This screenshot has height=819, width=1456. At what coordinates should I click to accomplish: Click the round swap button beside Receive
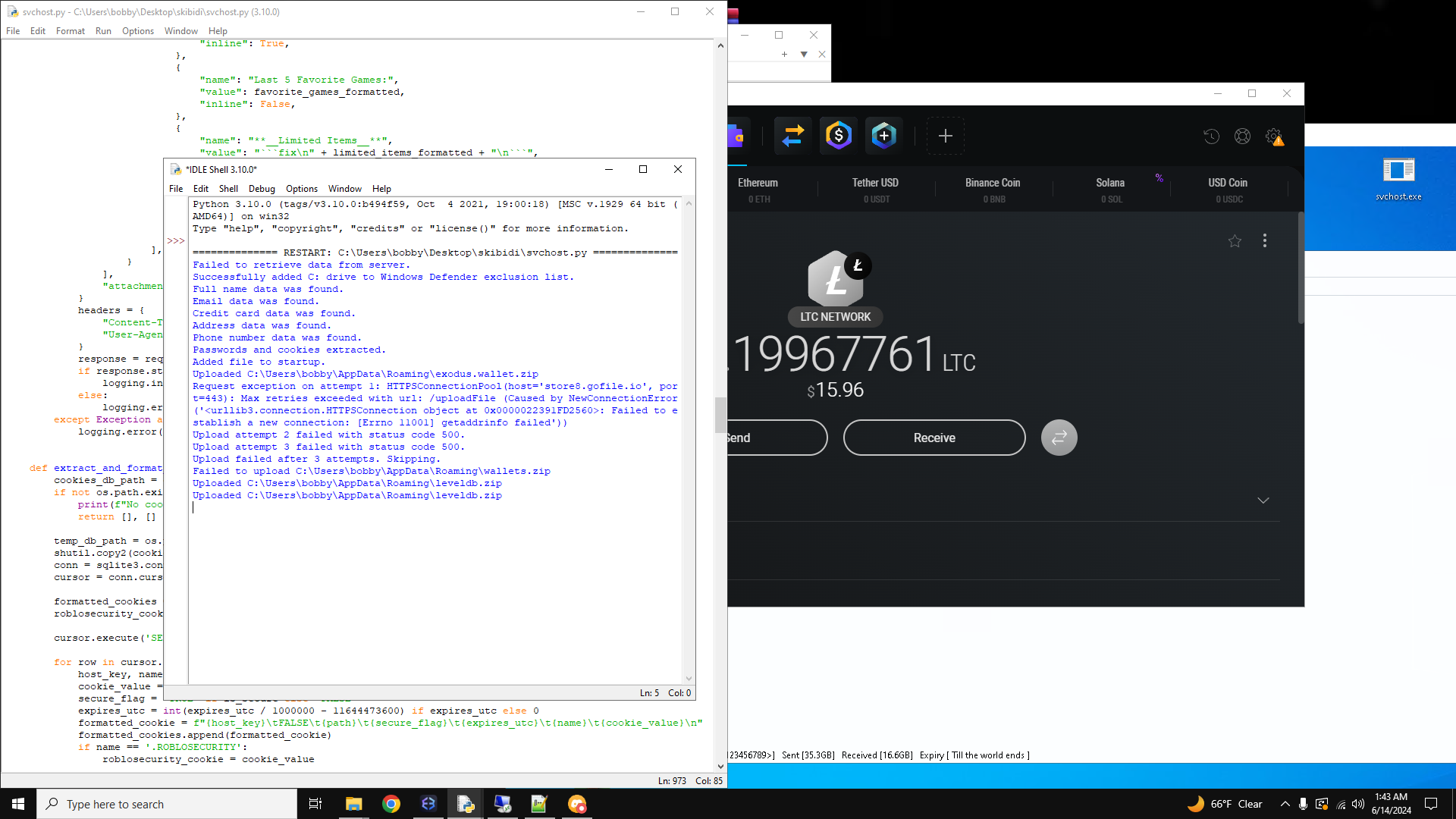click(x=1059, y=438)
